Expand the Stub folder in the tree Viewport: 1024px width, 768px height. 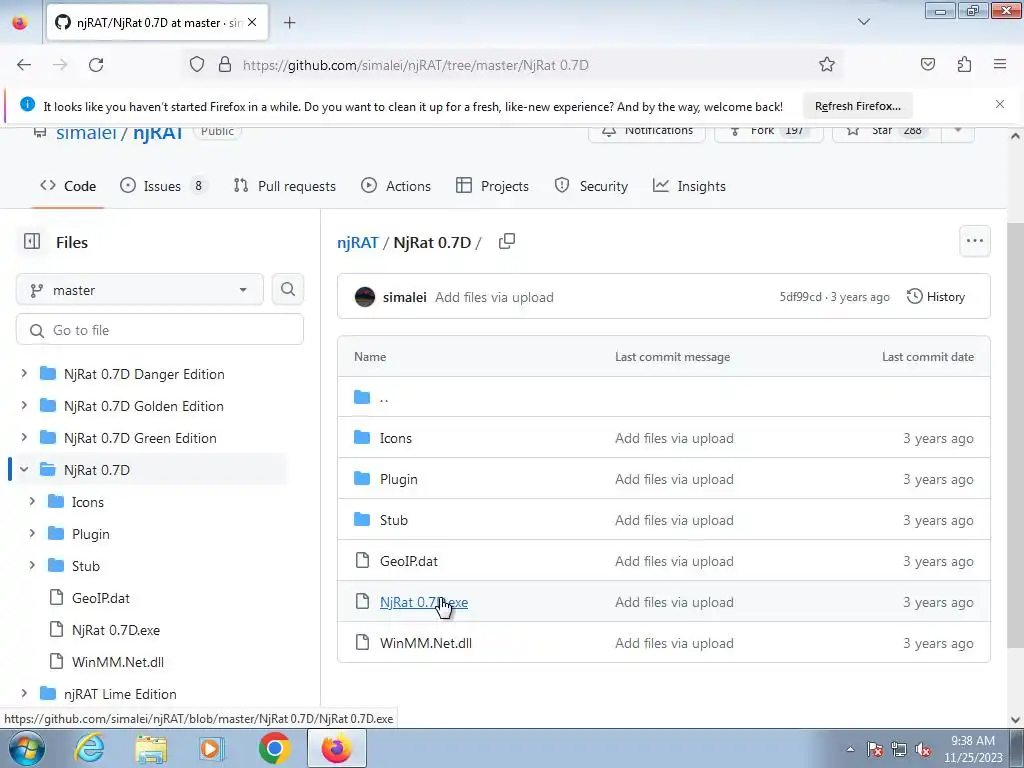pos(32,566)
